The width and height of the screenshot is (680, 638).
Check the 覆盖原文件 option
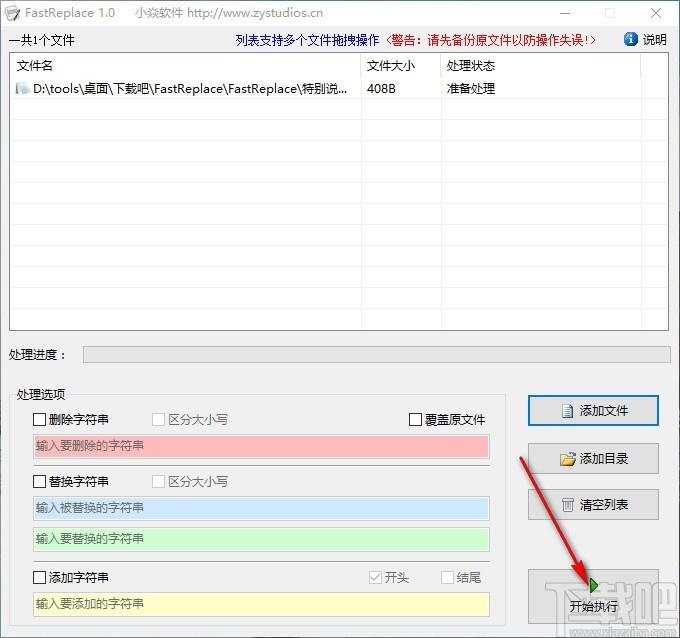pos(415,419)
